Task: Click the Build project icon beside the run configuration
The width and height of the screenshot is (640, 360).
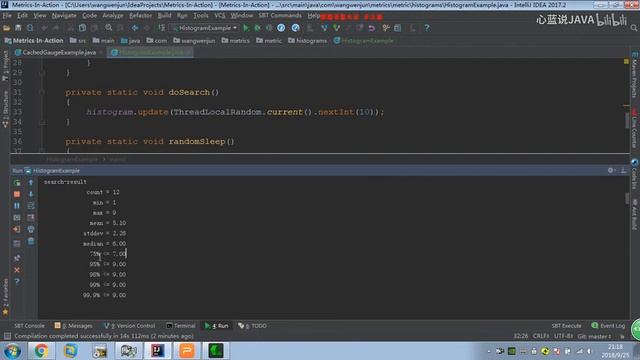Action: (162, 28)
